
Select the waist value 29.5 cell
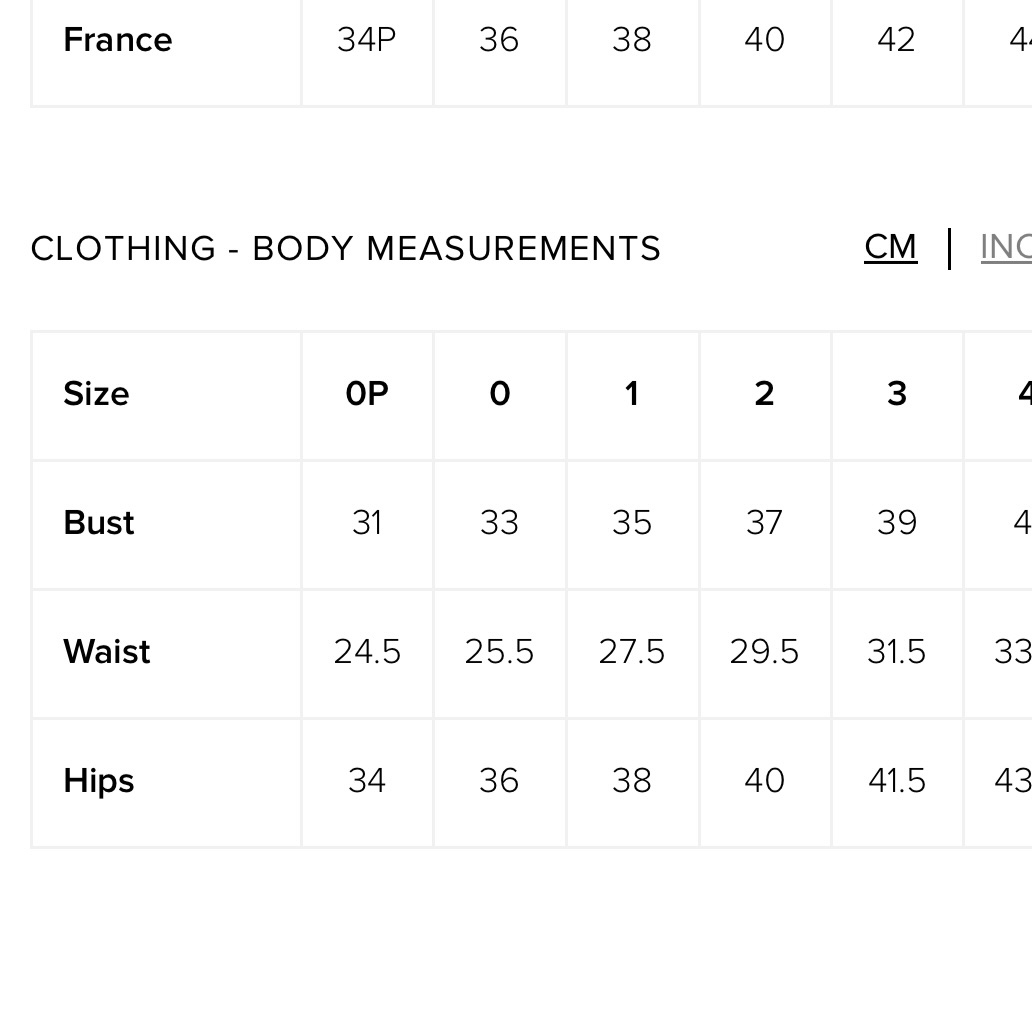764,652
